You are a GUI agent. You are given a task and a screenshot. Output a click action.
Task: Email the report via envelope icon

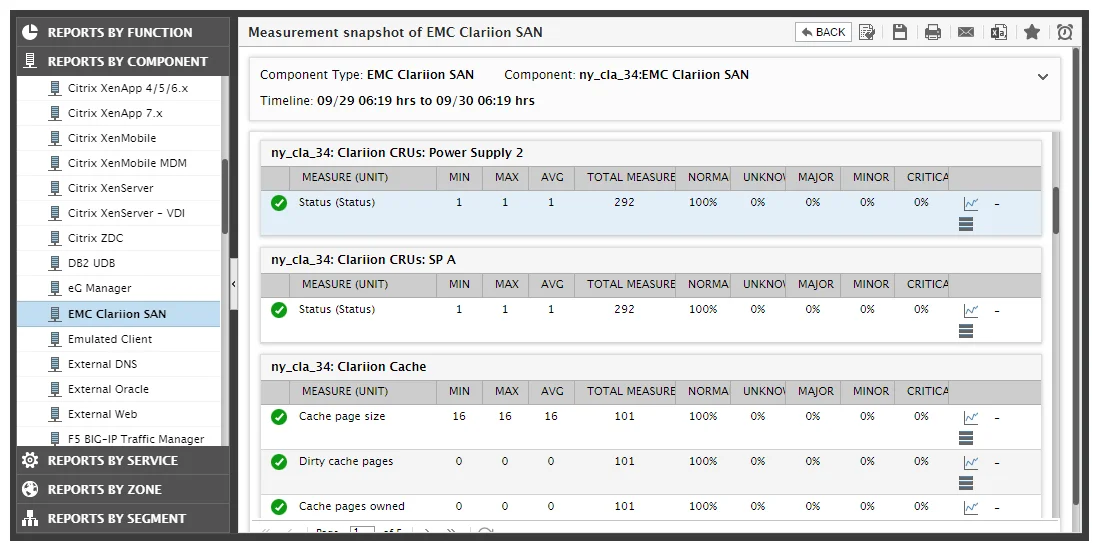[966, 32]
